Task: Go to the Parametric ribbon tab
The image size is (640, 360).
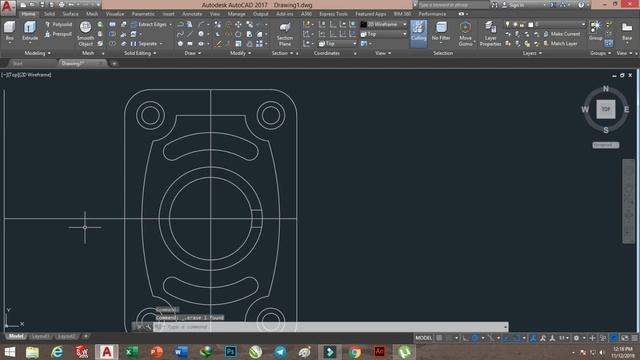Action: coord(143,14)
